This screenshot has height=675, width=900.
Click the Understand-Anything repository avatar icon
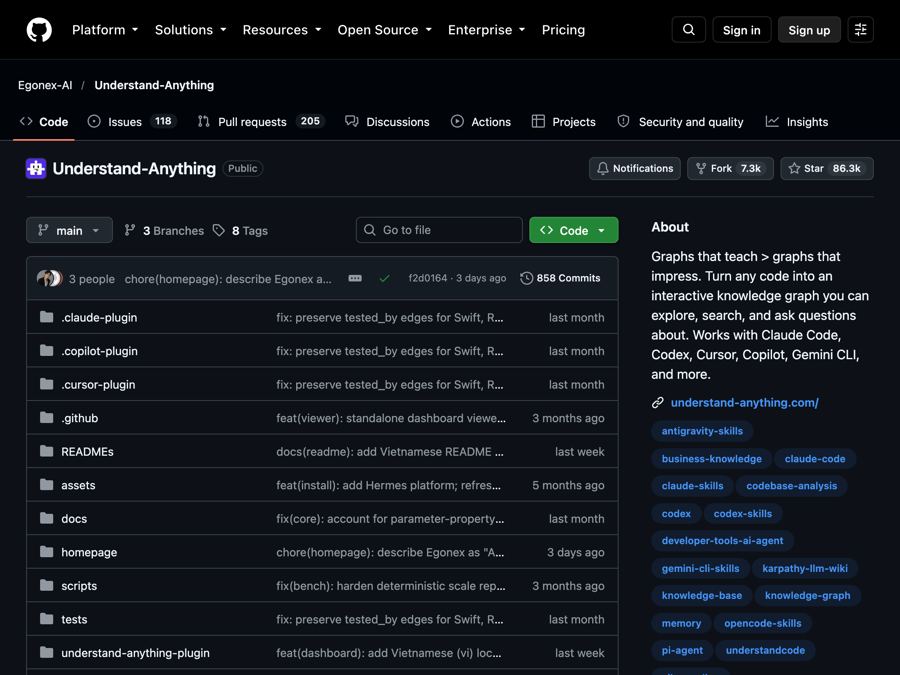click(36, 168)
